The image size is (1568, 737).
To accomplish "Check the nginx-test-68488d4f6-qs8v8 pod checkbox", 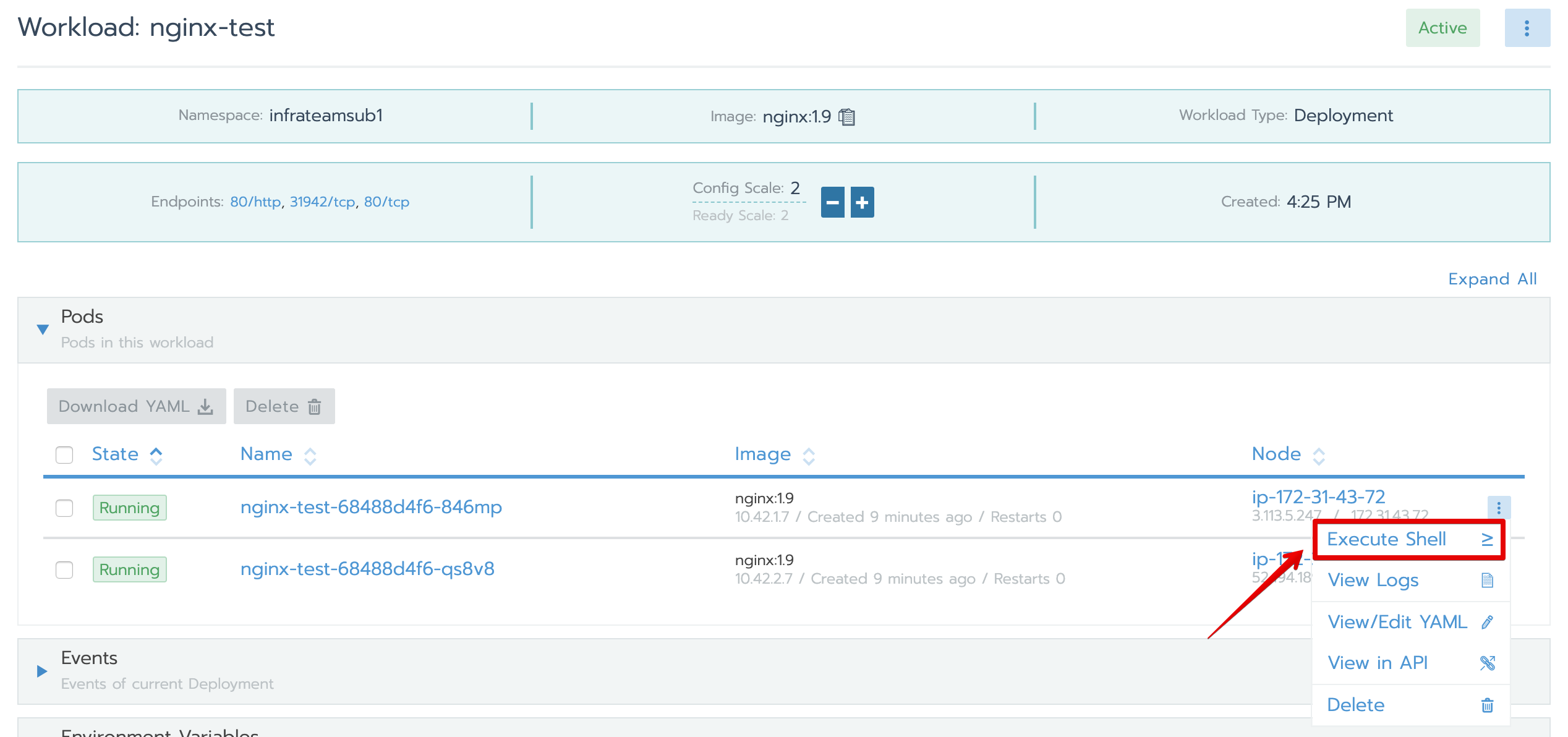I will click(x=64, y=570).
